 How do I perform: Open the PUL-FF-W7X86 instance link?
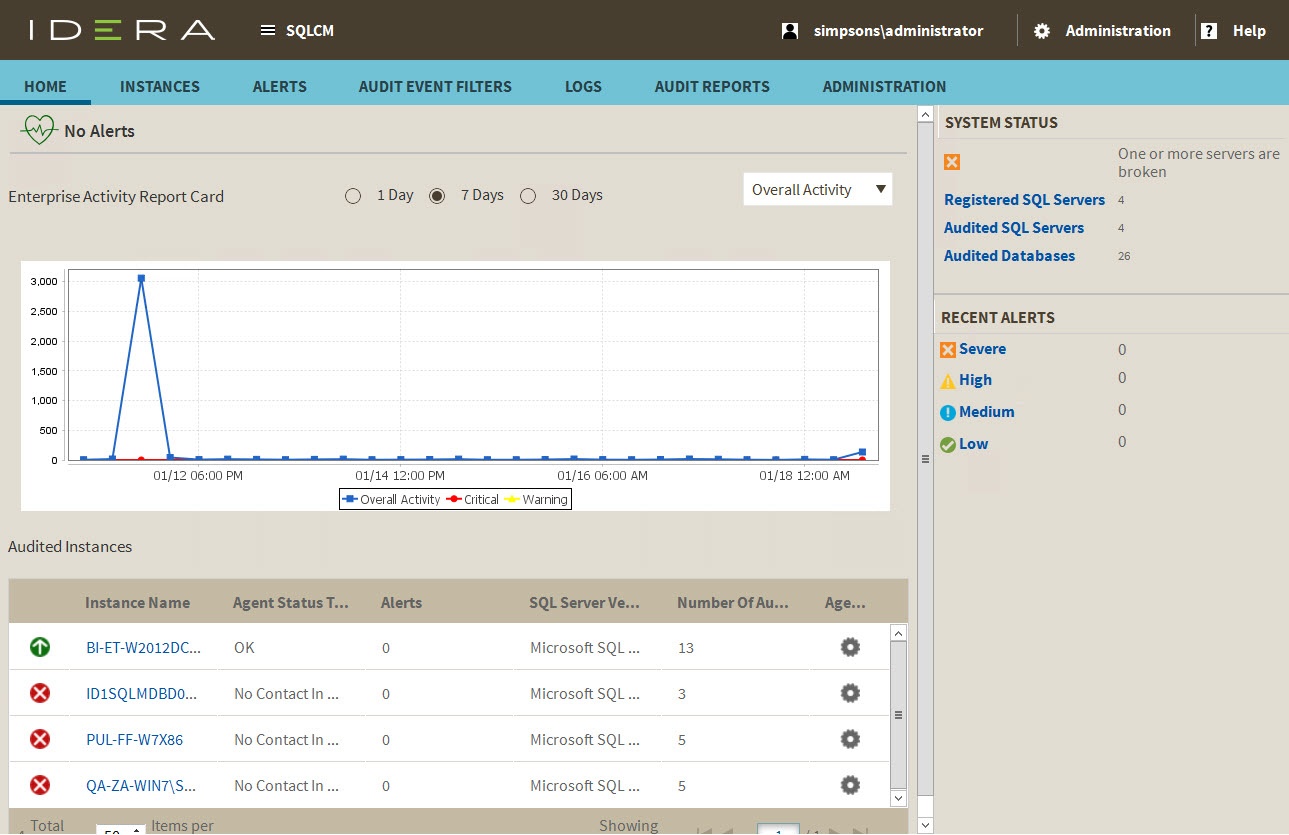[135, 740]
